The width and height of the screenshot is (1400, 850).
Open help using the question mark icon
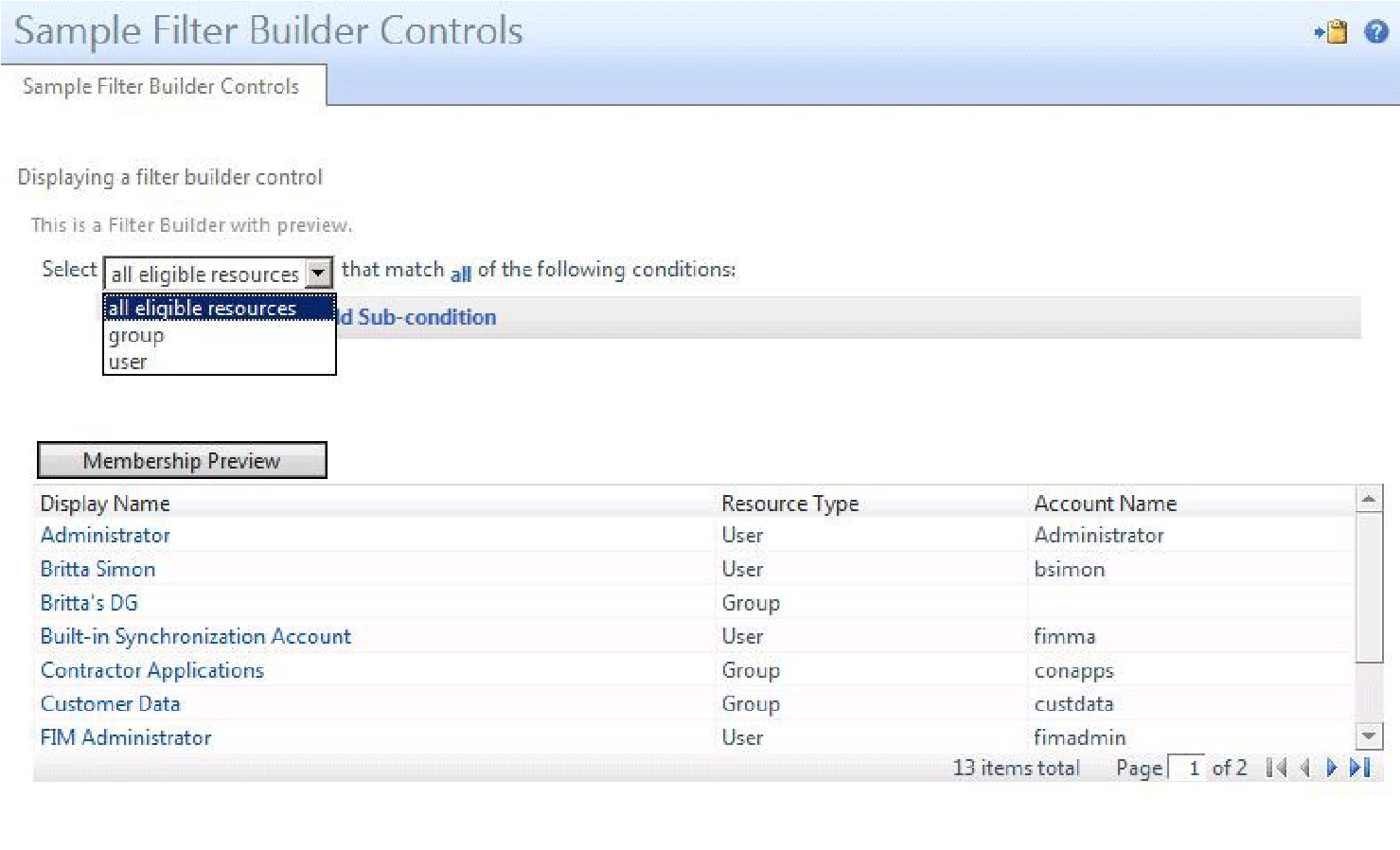coord(1375,31)
